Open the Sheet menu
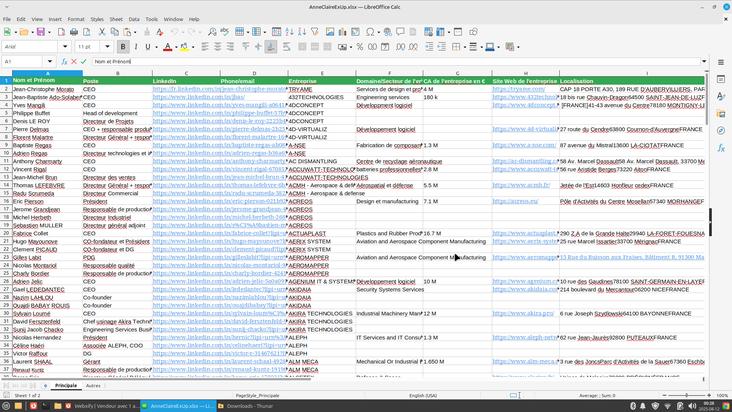 (x=116, y=19)
